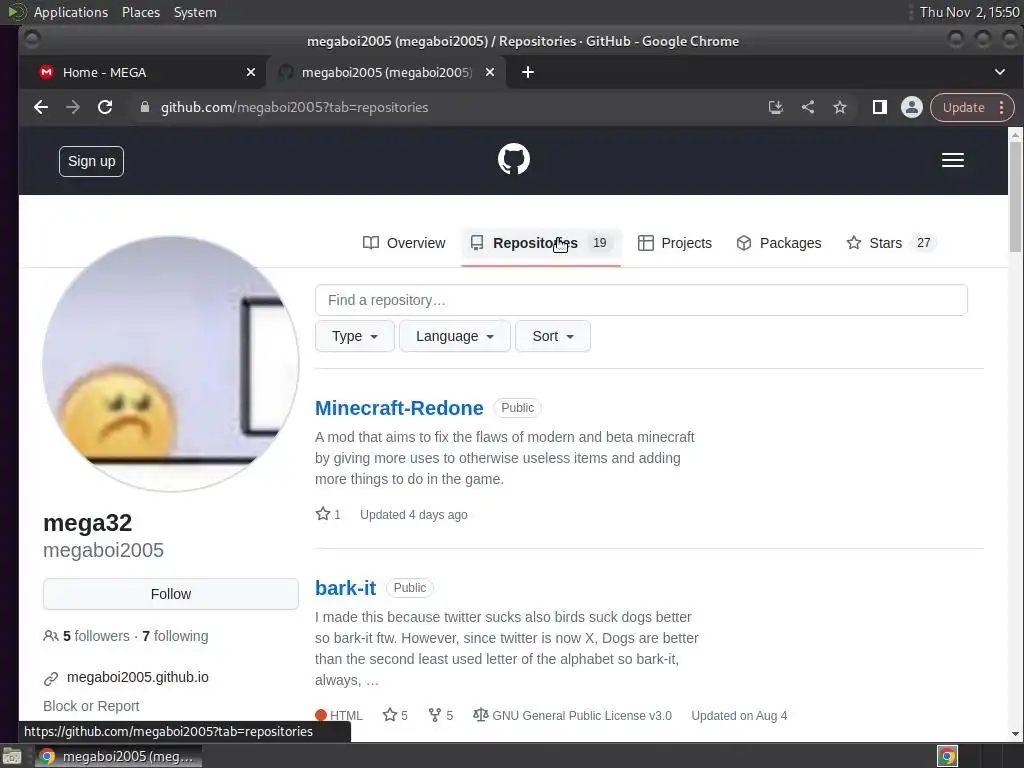The image size is (1024, 768).
Task: Click the GNU General Public License v3.0 text
Action: (x=582, y=716)
